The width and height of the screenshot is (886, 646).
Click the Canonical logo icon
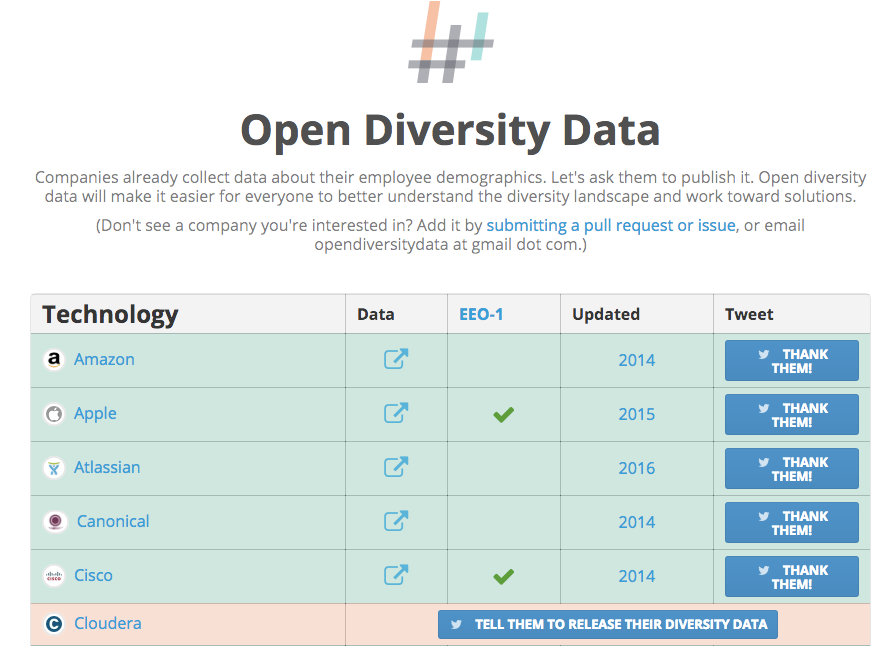pos(55,522)
